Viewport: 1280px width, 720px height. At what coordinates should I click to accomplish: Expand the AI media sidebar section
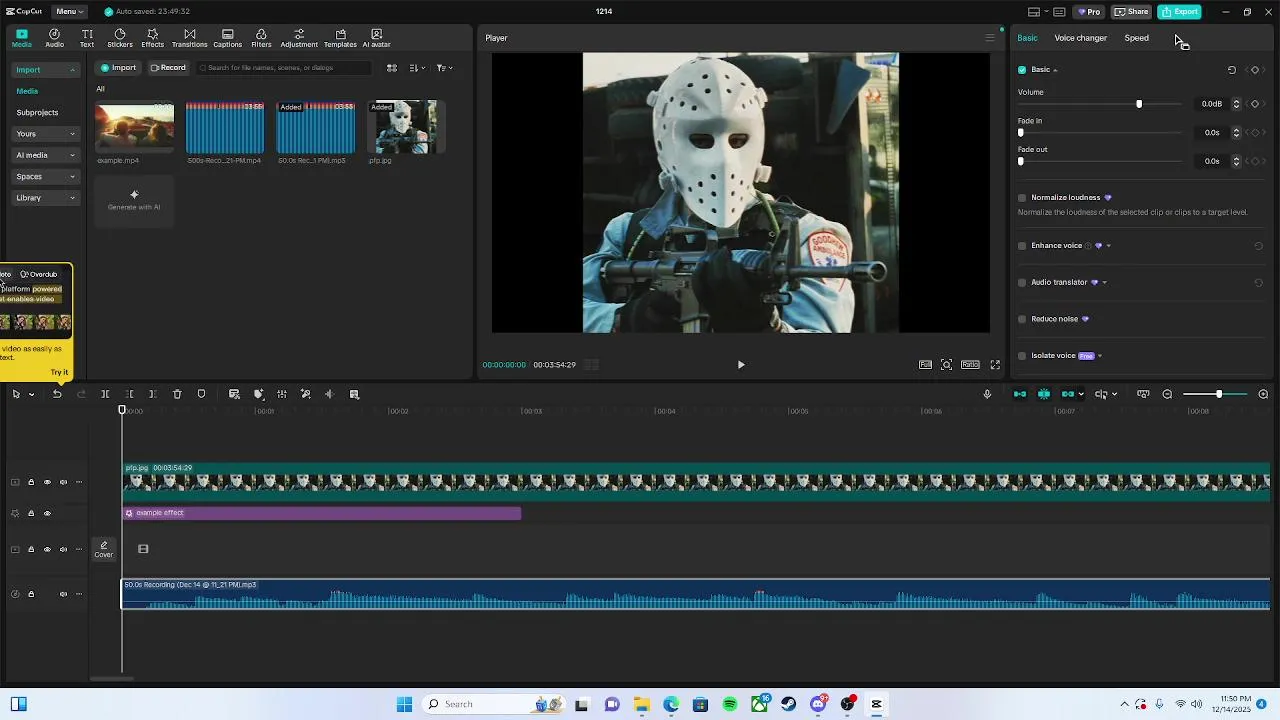point(45,155)
